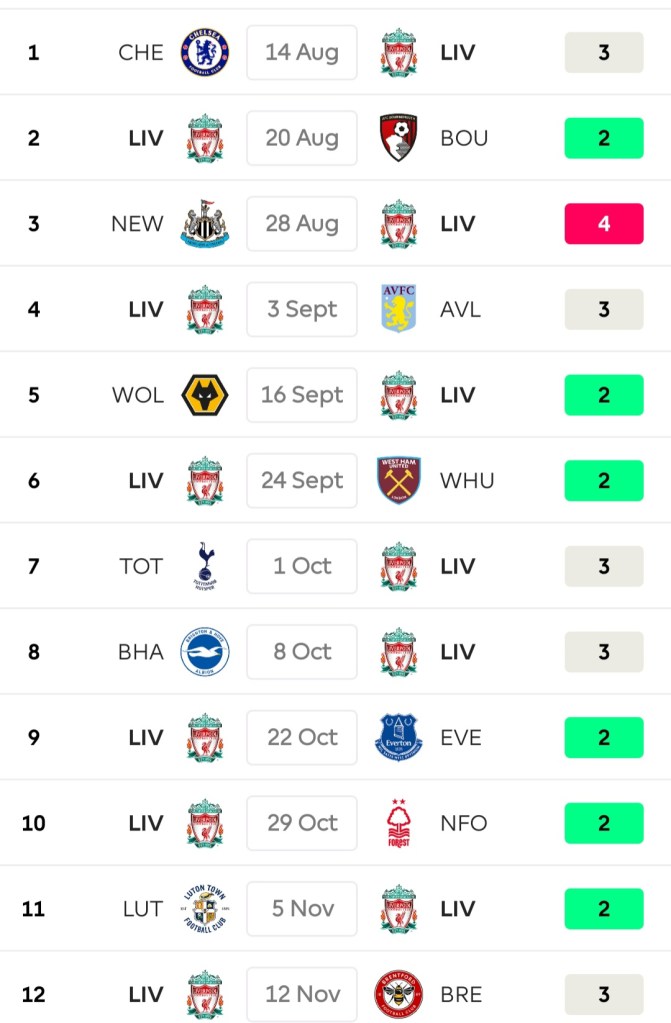Viewport: 671px width, 1023px height.
Task: Open the 14 Aug fixture date box
Action: click(x=302, y=52)
